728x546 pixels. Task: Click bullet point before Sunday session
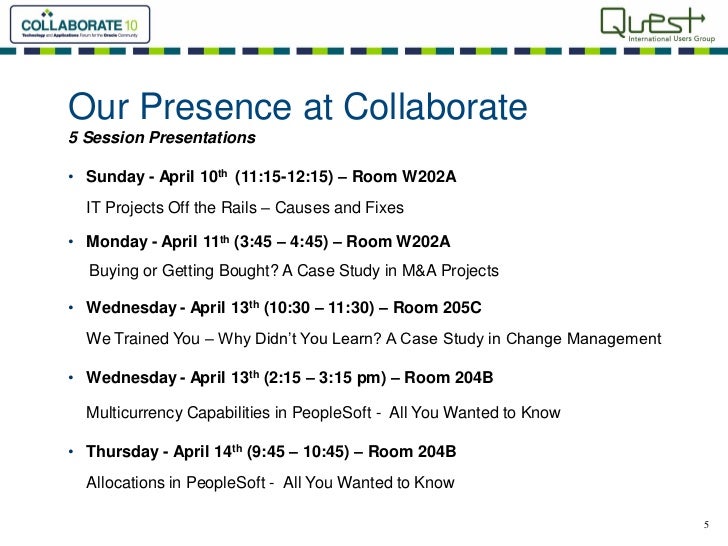71,178
